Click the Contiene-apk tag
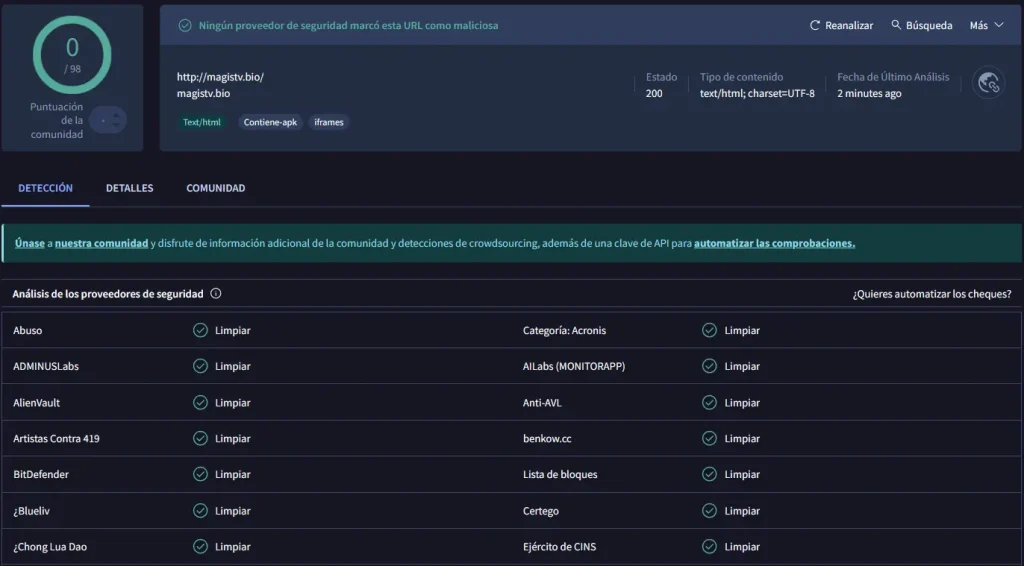 (270, 122)
